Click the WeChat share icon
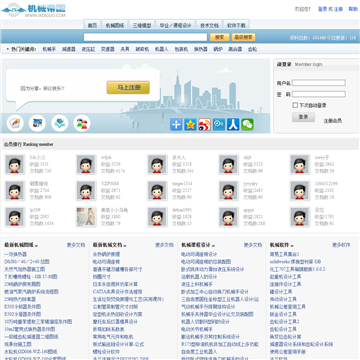The height and width of the screenshot is (360, 360). point(247,124)
